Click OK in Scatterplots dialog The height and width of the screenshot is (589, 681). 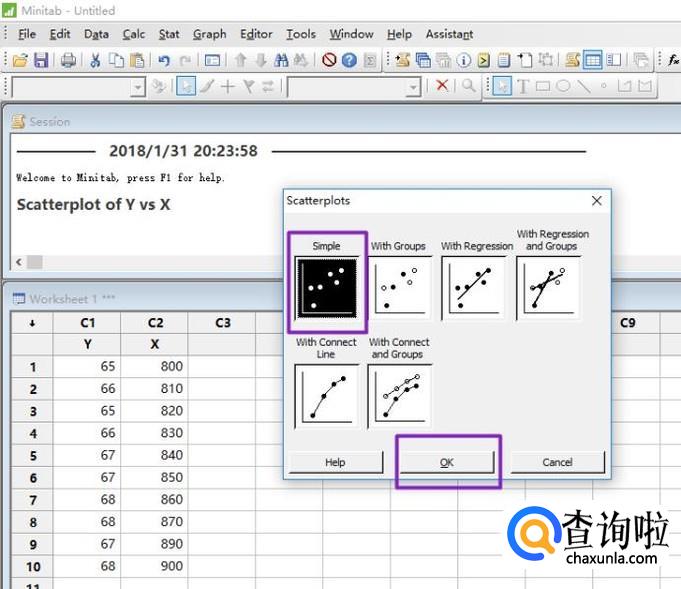click(x=447, y=462)
